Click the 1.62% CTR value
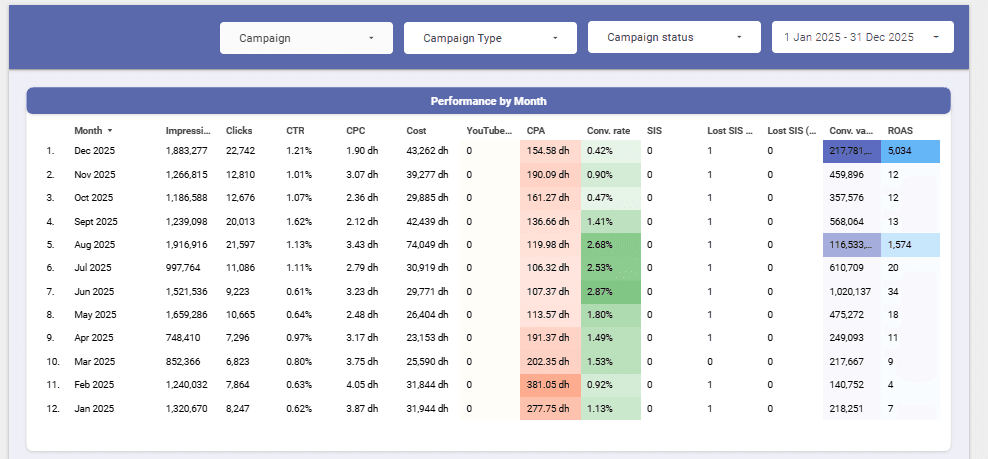The height and width of the screenshot is (459, 988). click(299, 222)
